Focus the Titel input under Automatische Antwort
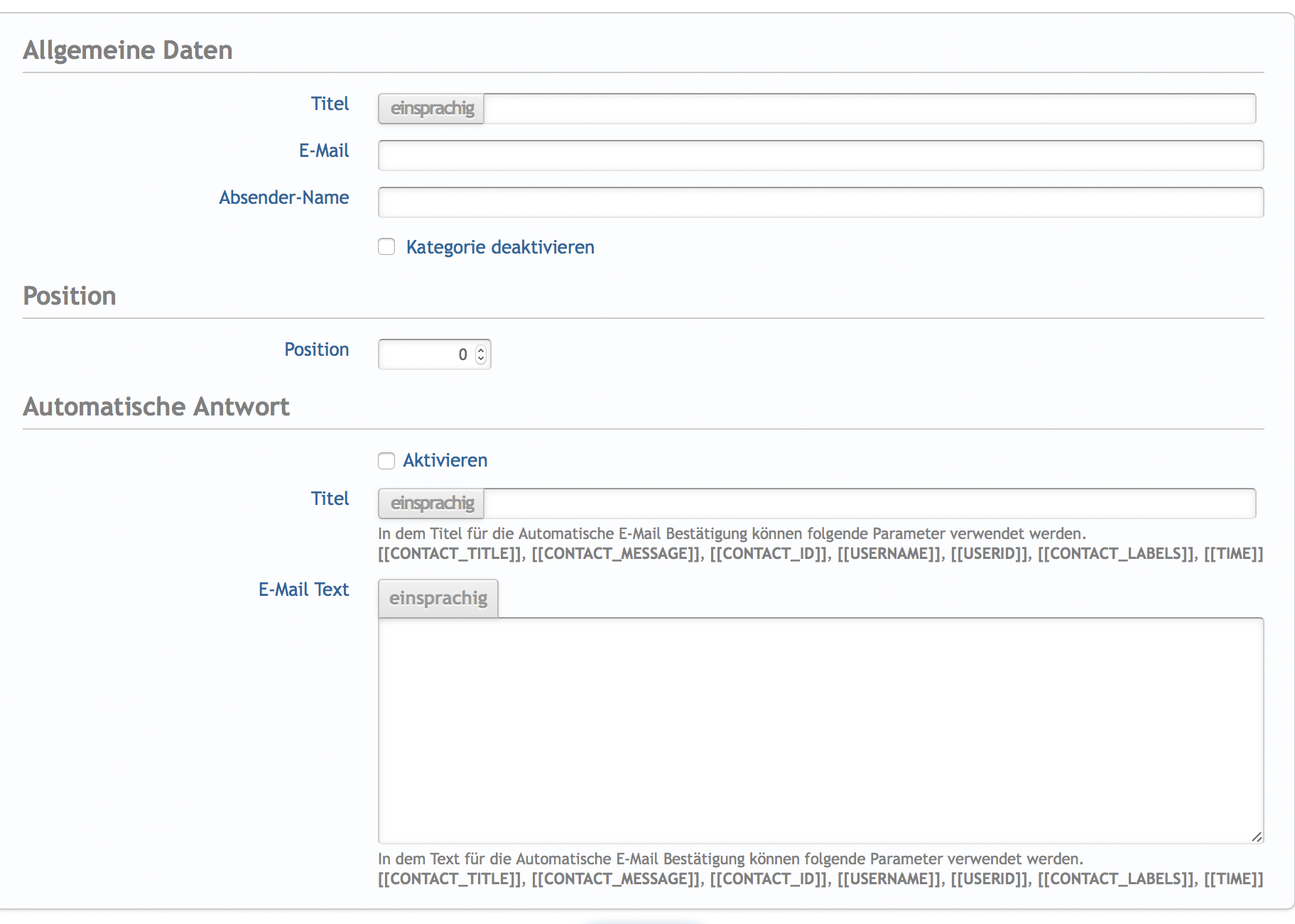The image size is (1295, 924). click(869, 504)
